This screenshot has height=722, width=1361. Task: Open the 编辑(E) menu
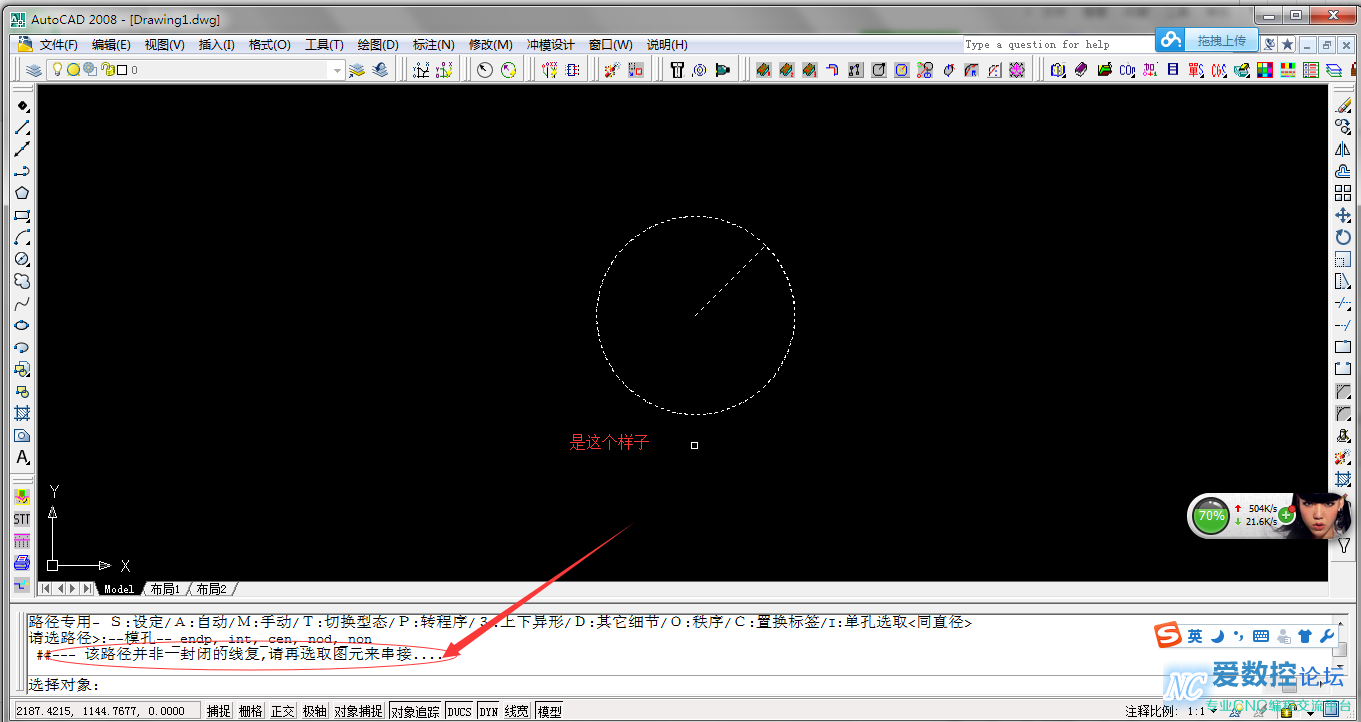111,44
